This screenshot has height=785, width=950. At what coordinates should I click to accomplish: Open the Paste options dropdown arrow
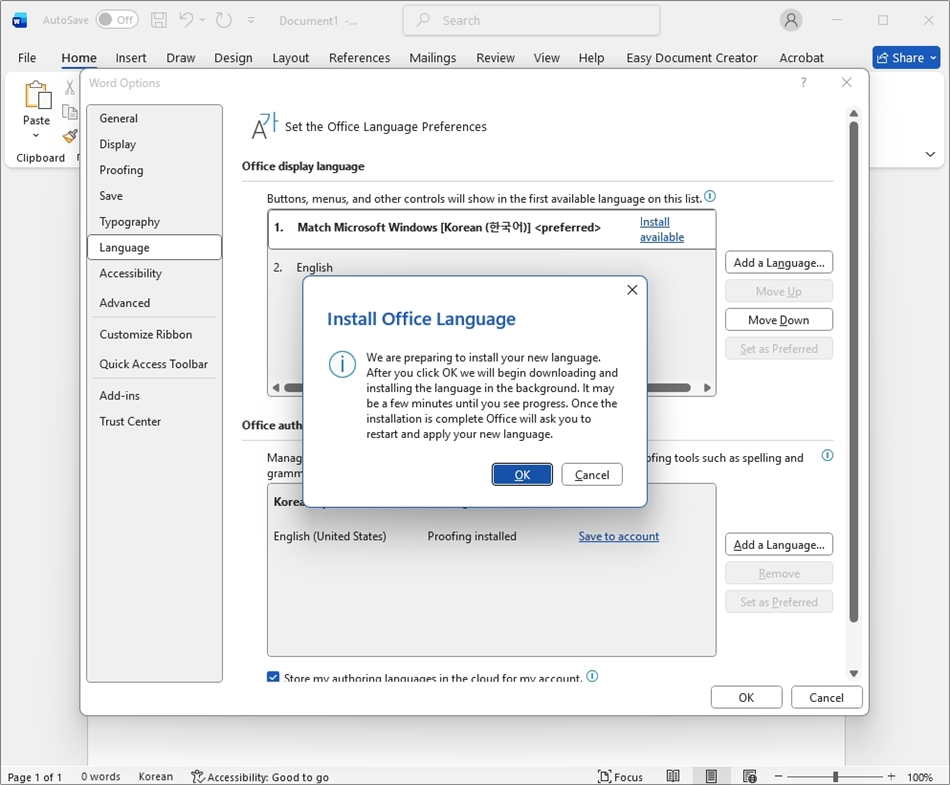[x=36, y=136]
